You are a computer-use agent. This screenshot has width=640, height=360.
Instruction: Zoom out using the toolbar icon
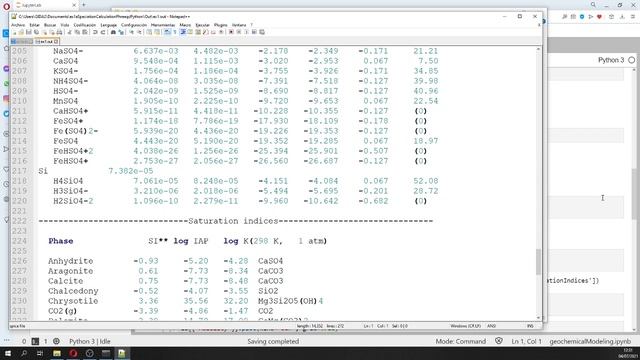pos(139,32)
